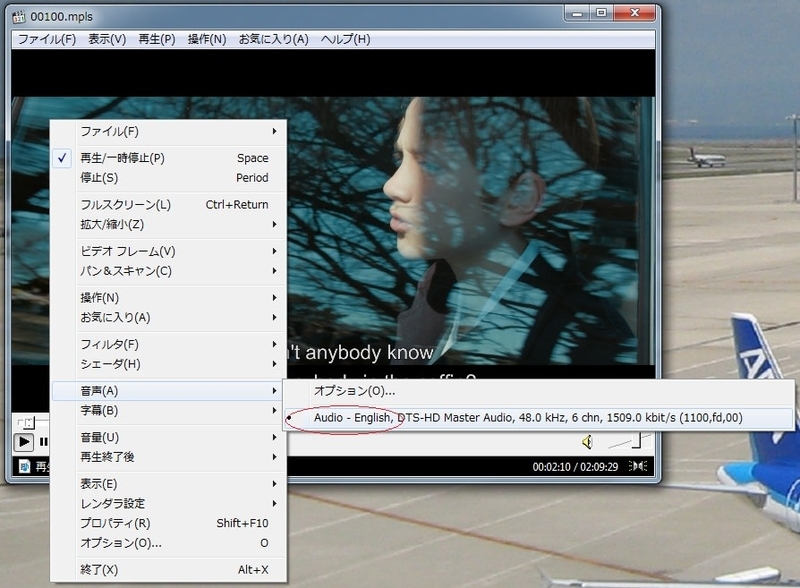This screenshot has width=800, height=588.
Task: Select Audio - English DTS-HD Master Audio track
Action: point(539,418)
